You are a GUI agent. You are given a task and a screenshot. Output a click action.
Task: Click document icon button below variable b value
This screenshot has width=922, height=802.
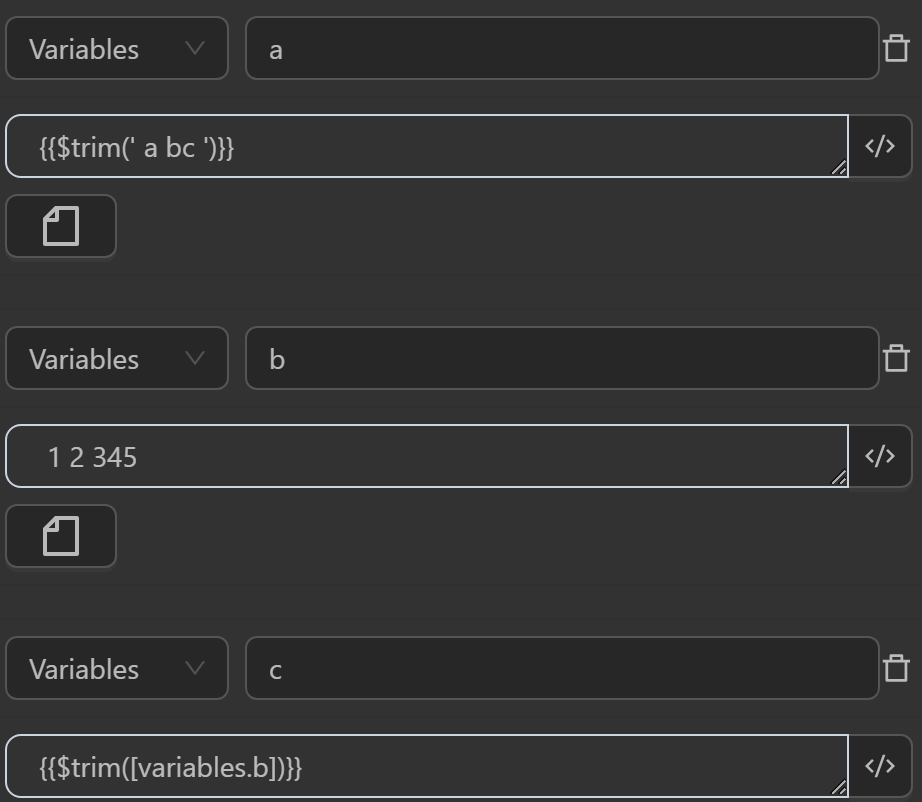(x=61, y=536)
